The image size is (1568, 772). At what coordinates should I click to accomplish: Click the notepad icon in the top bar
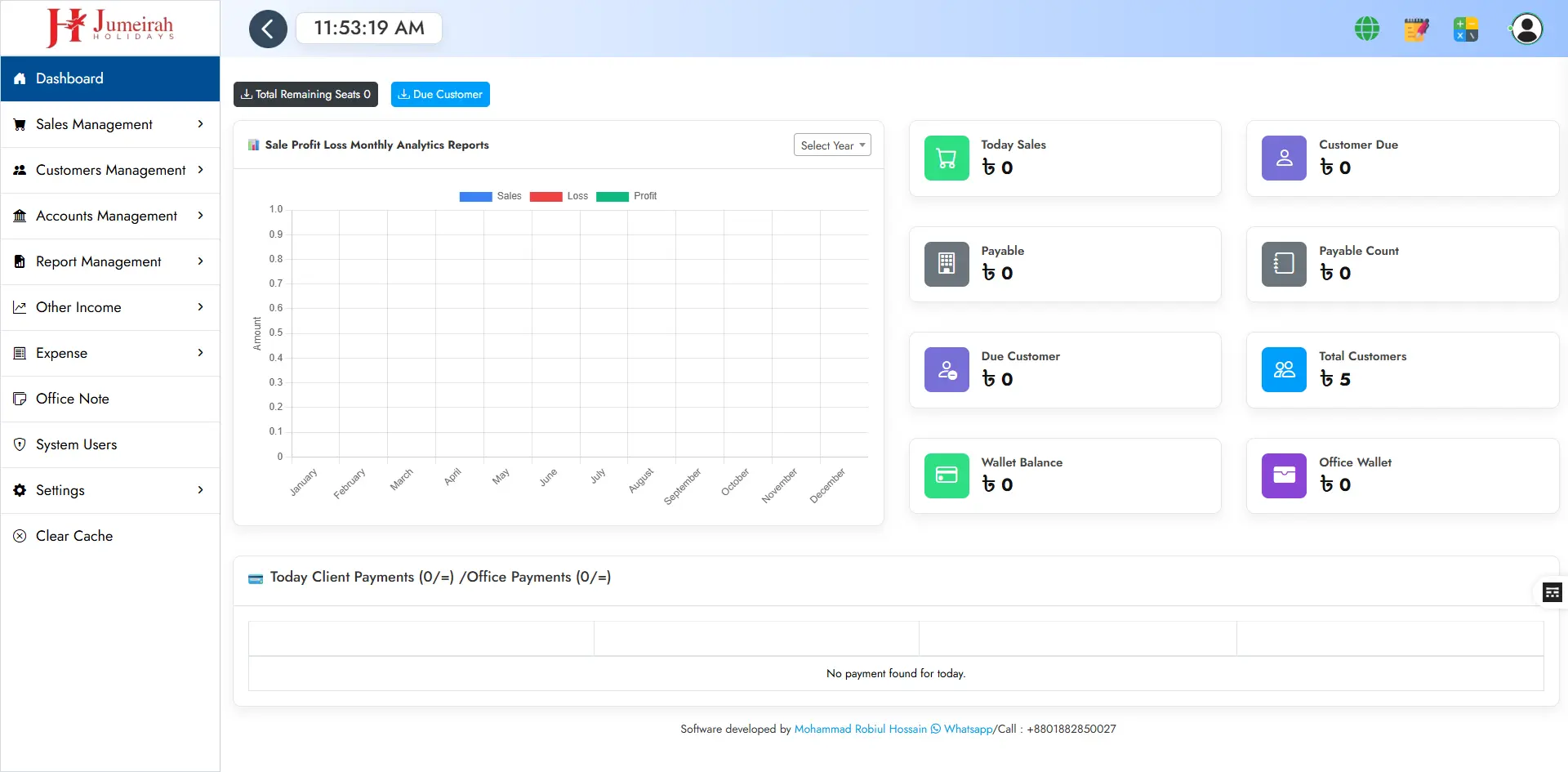tap(1416, 29)
